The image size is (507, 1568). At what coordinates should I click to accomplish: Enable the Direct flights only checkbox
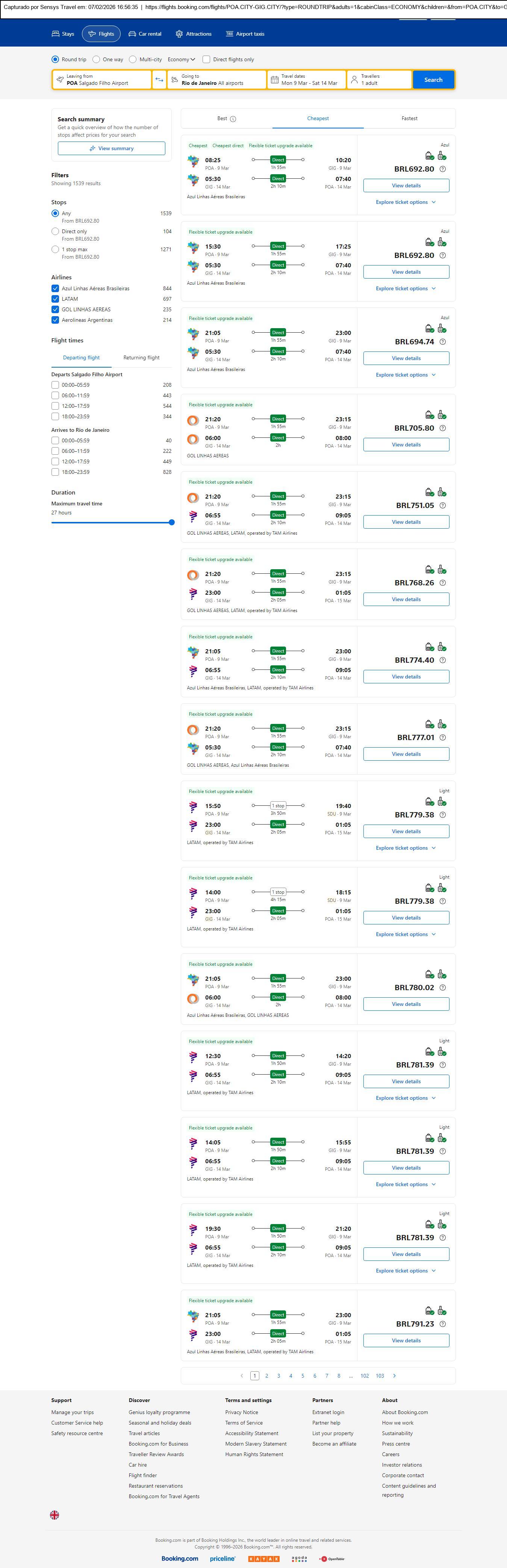click(207, 60)
